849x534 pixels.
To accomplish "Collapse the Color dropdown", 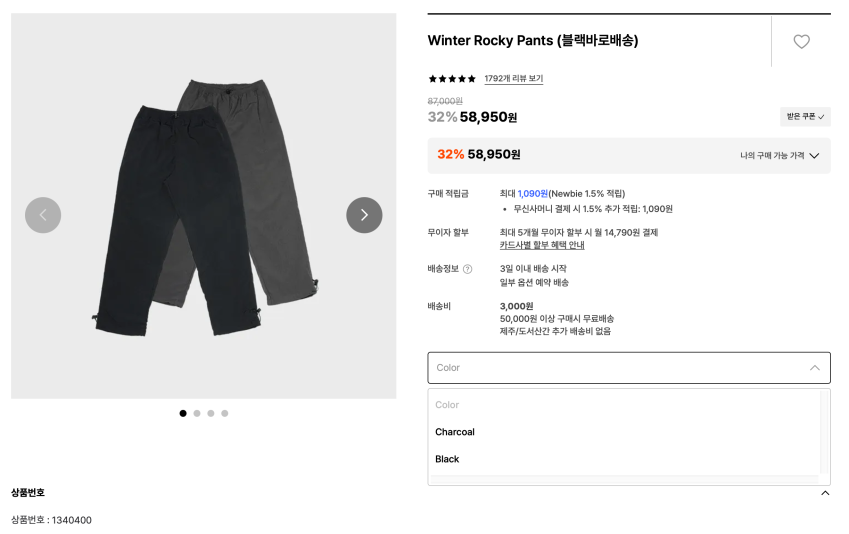I will click(814, 368).
